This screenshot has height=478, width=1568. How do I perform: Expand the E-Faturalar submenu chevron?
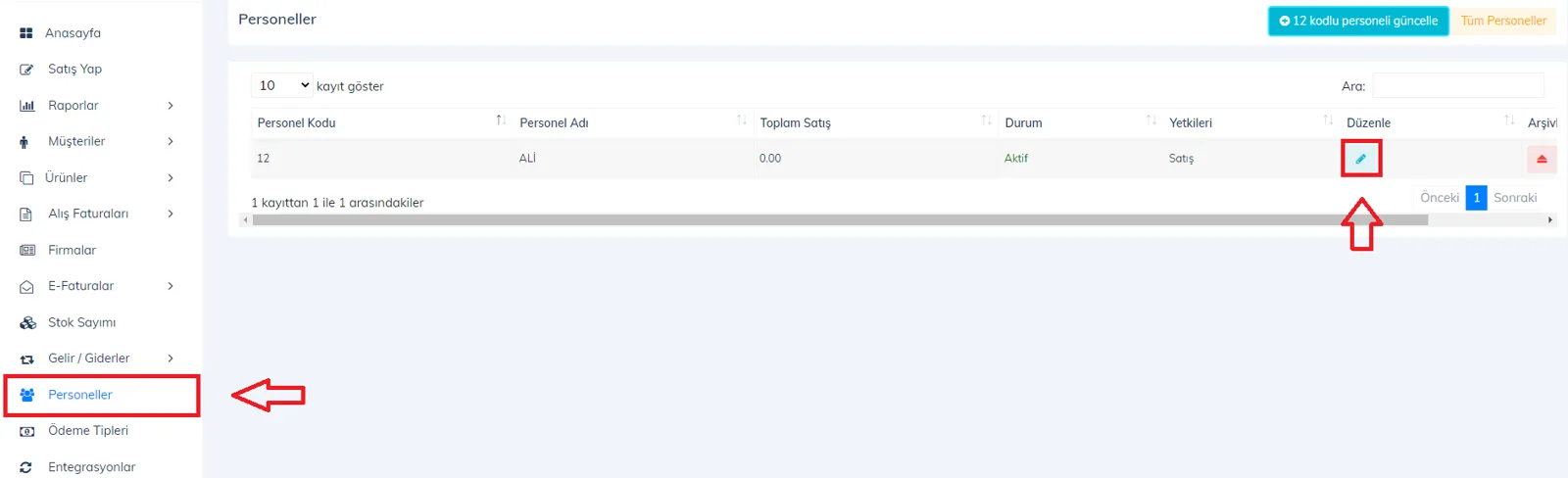pyautogui.click(x=171, y=286)
